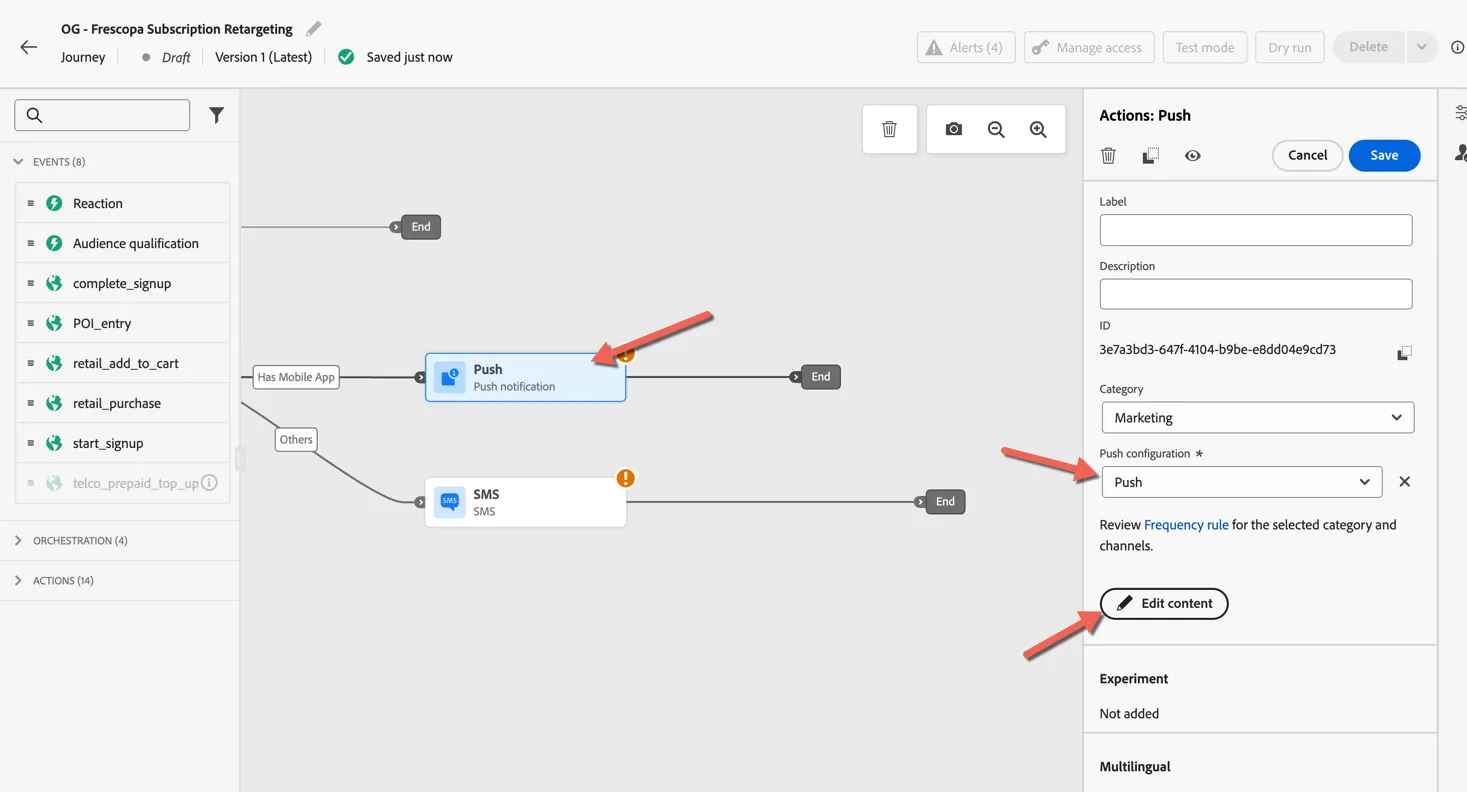Image resolution: width=1467 pixels, height=792 pixels.
Task: Select the Push notification node icon
Action: tap(450, 378)
